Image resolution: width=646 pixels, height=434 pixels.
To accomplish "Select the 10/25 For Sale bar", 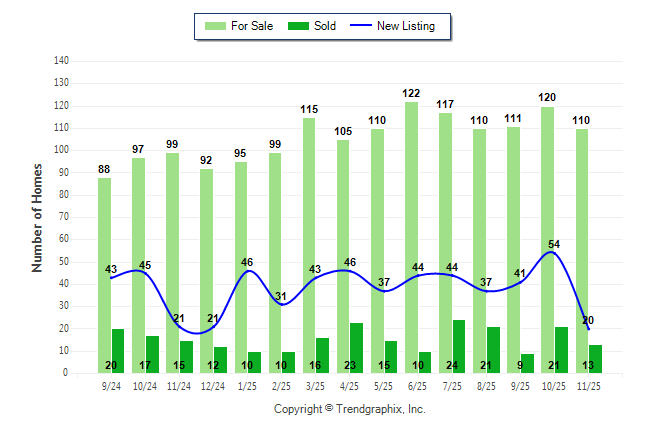I will click(547, 239).
